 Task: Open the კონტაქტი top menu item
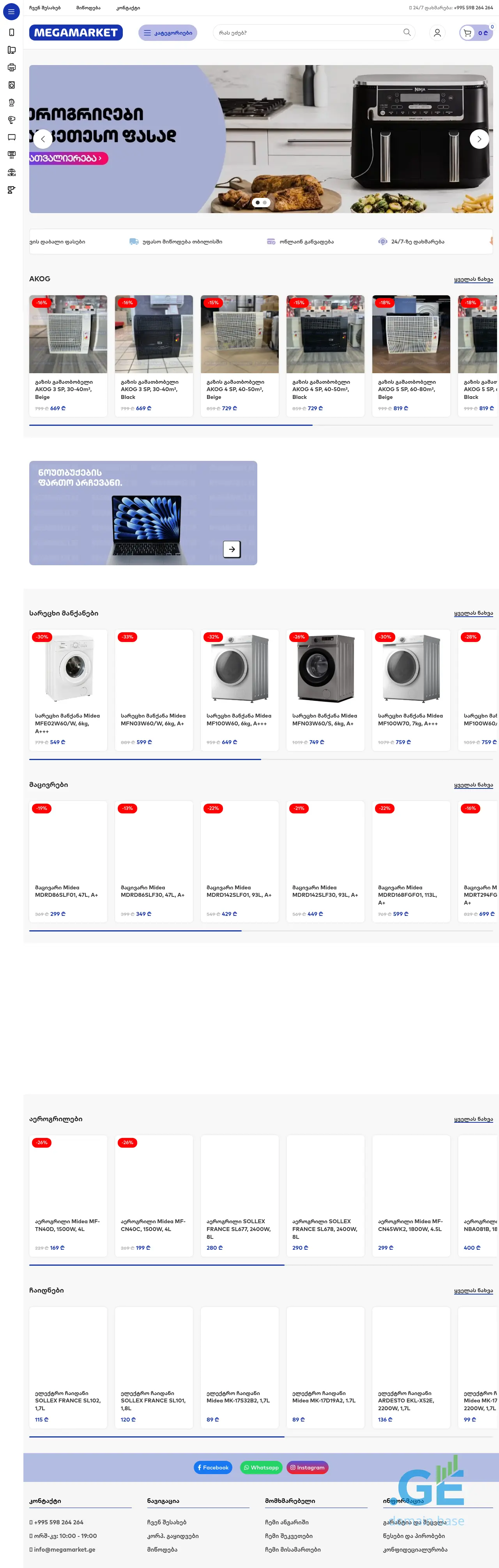(128, 8)
